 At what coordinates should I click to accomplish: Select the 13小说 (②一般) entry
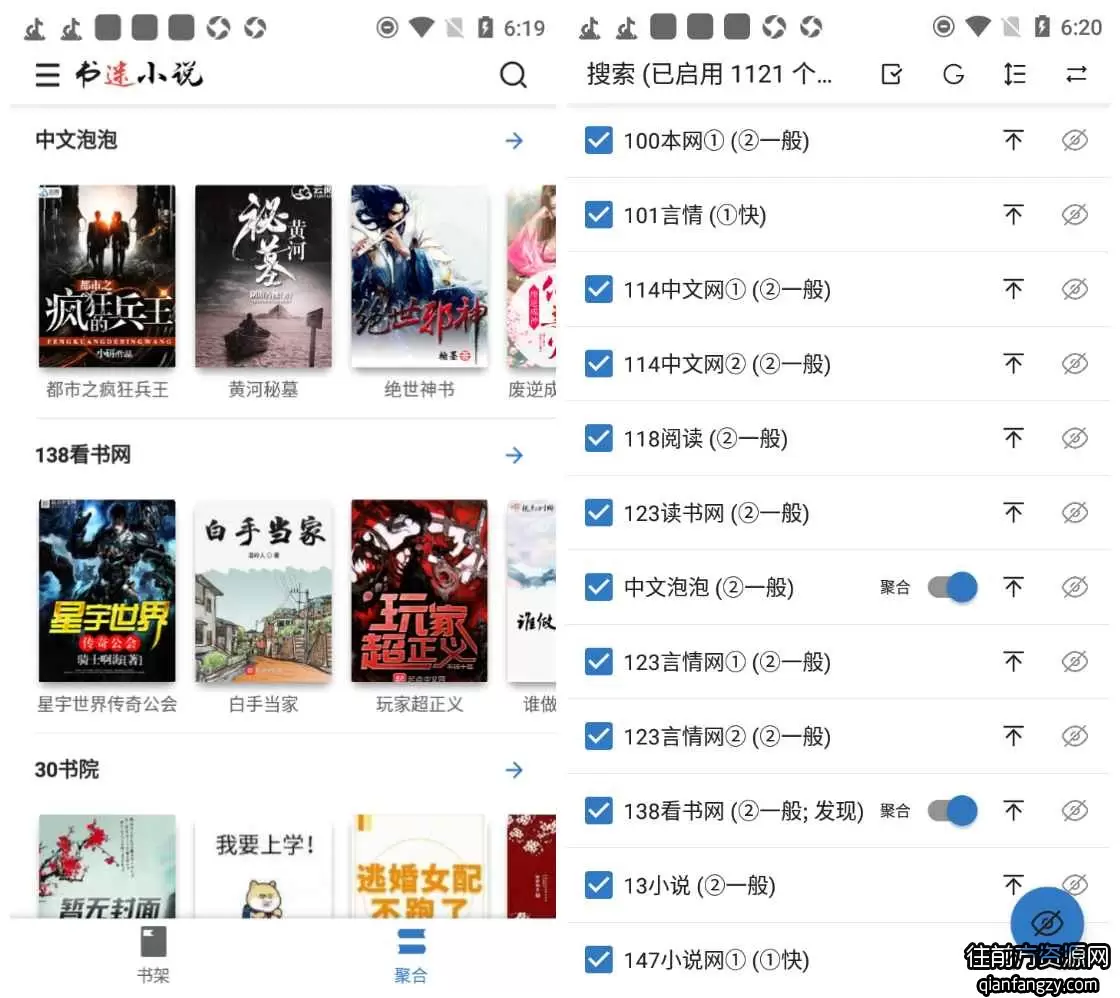(x=699, y=886)
